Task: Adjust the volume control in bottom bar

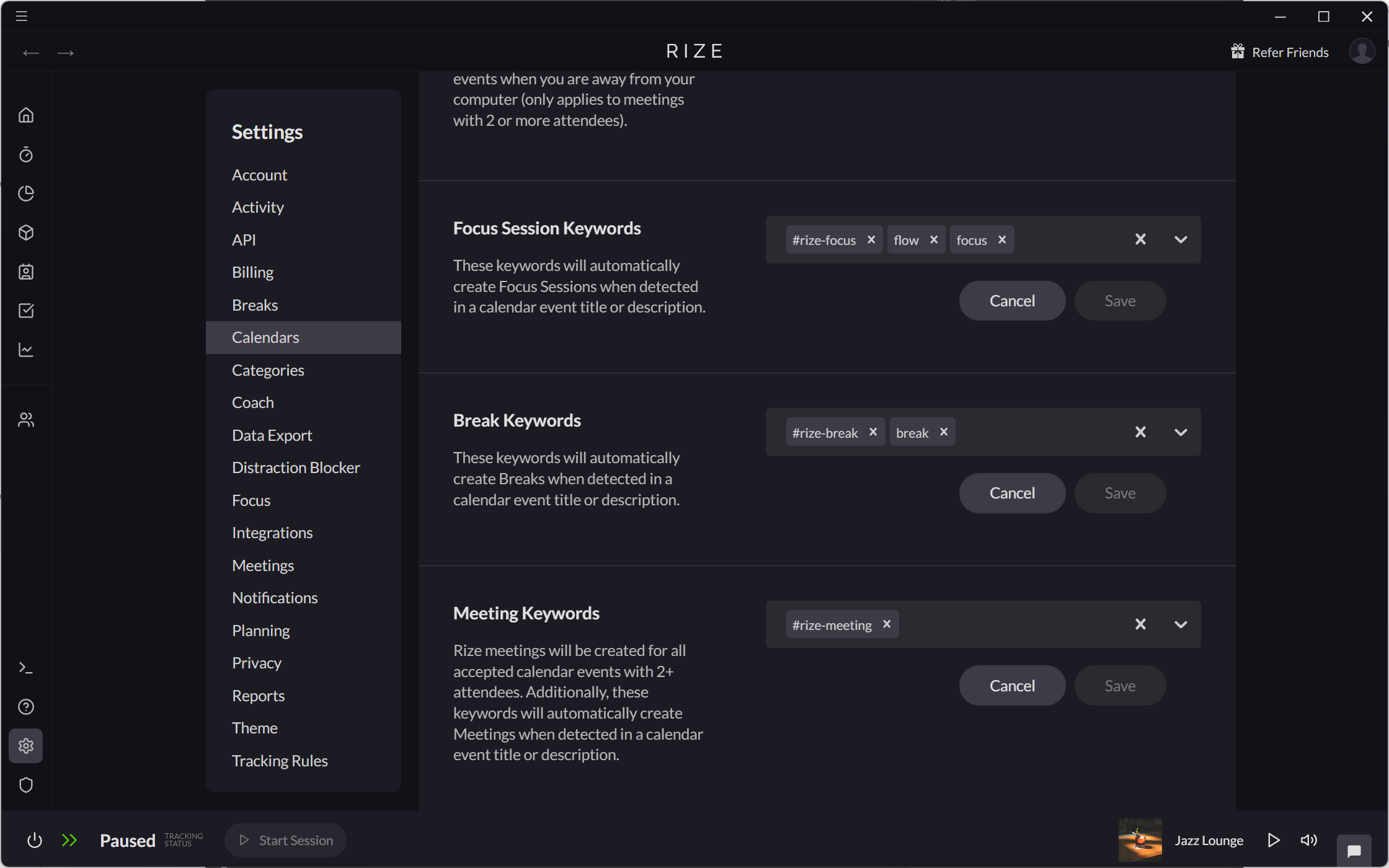Action: 1308,840
